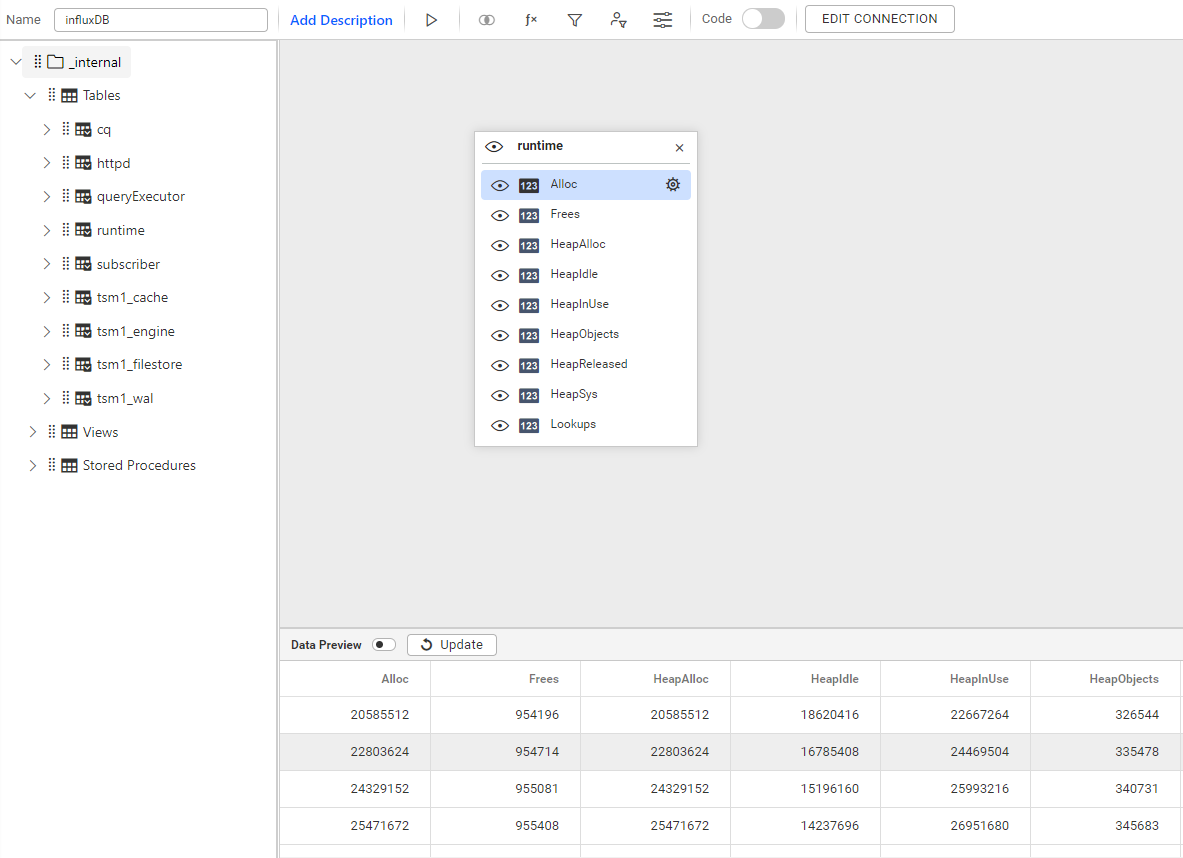
Task: Select the filter funnel icon
Action: click(574, 19)
